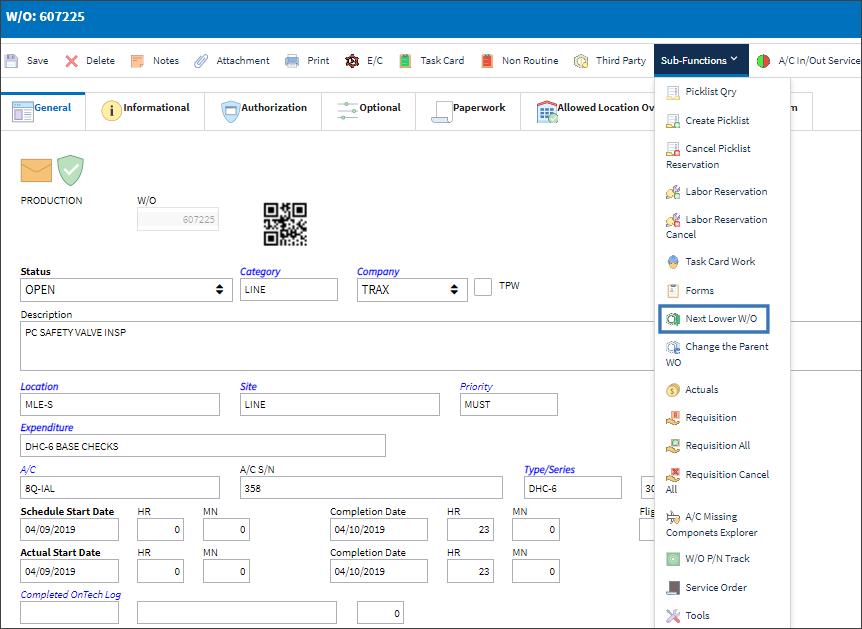Switch to the Informational tab

(x=145, y=110)
